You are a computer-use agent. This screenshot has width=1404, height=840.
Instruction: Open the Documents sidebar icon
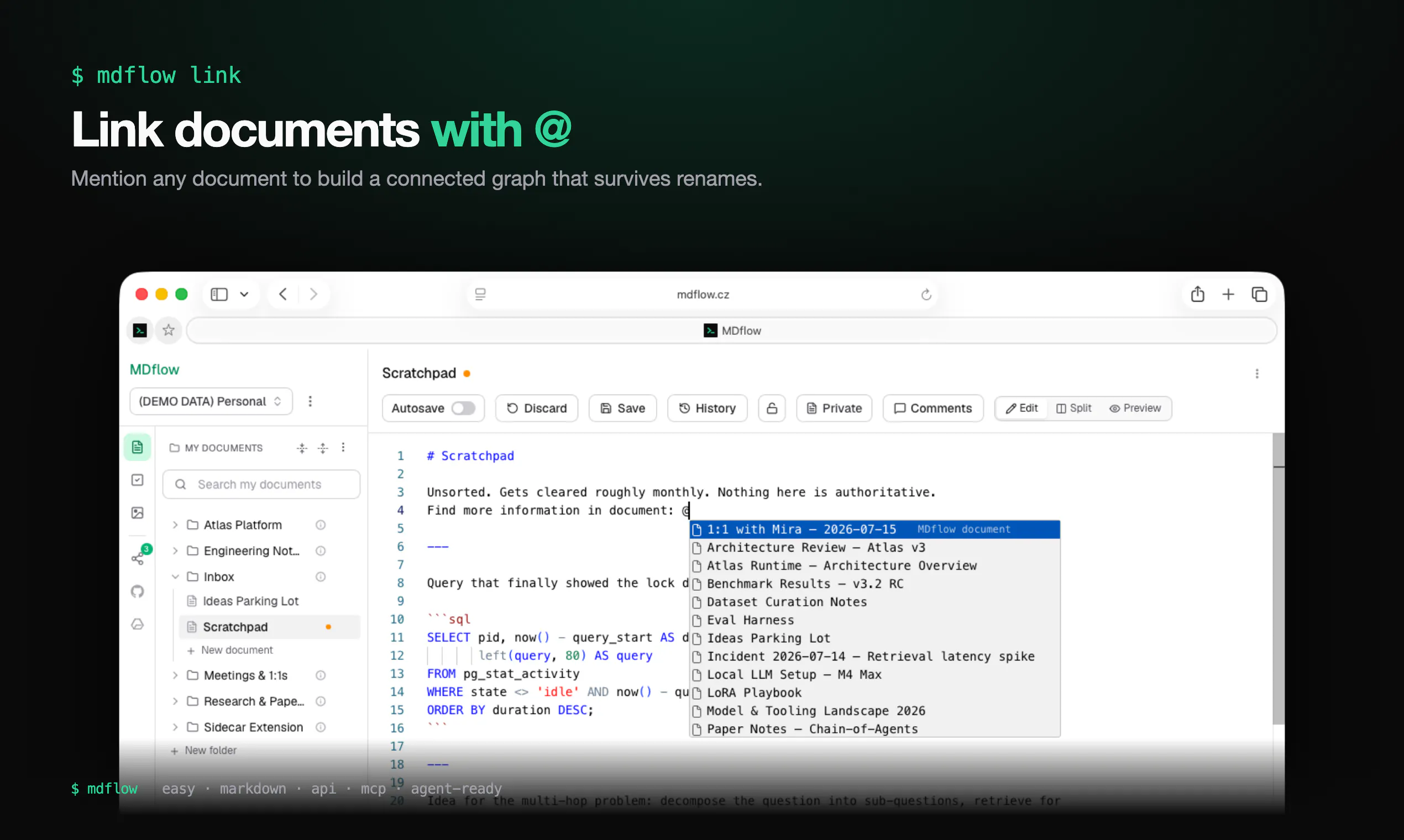(137, 447)
